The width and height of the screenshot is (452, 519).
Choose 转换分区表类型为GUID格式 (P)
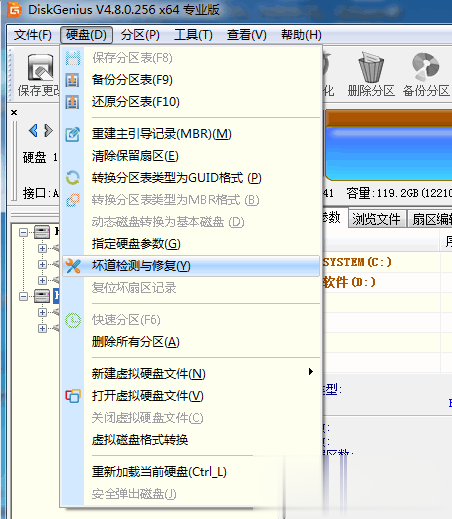191,178
